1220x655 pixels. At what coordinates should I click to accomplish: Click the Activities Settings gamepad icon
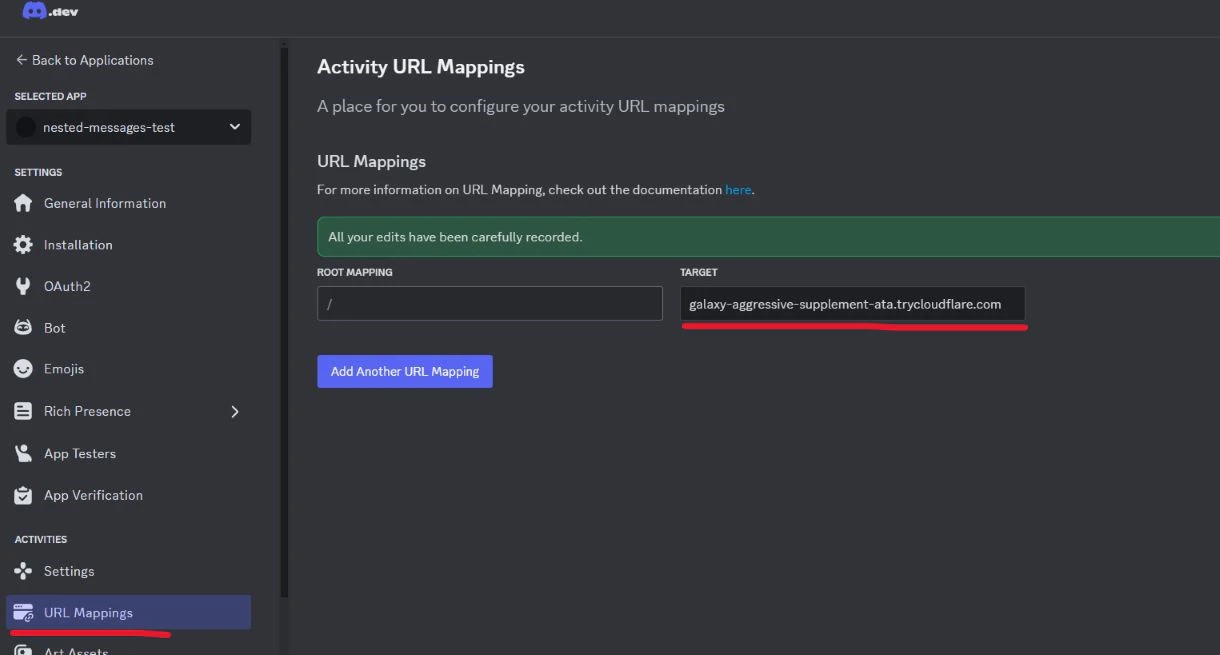point(23,571)
